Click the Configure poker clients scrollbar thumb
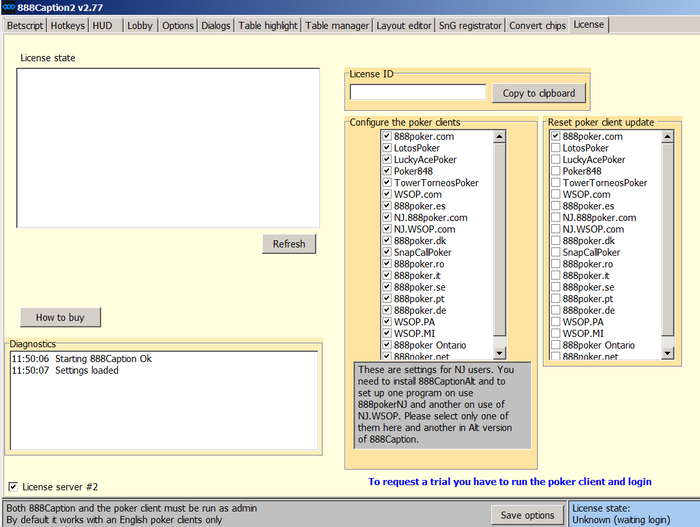This screenshot has height=527, width=700. tap(500, 239)
